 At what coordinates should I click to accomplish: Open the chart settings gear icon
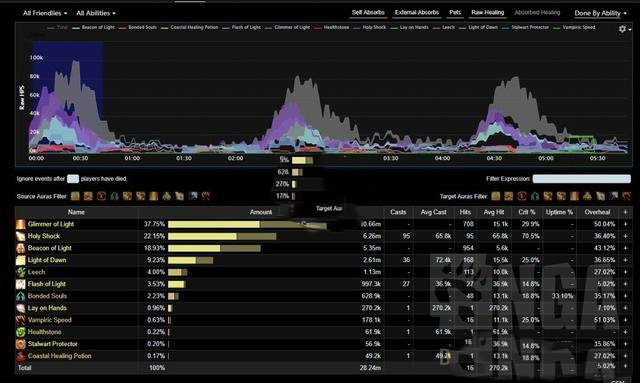(x=622, y=29)
